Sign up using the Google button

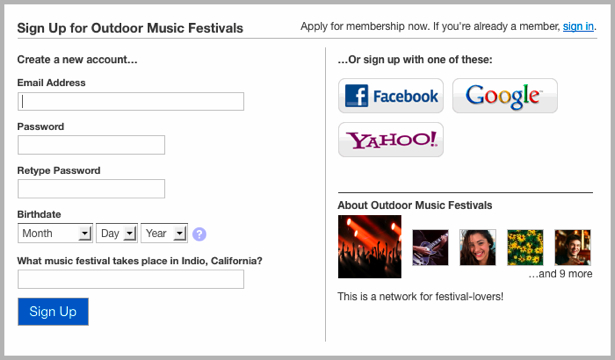(505, 96)
